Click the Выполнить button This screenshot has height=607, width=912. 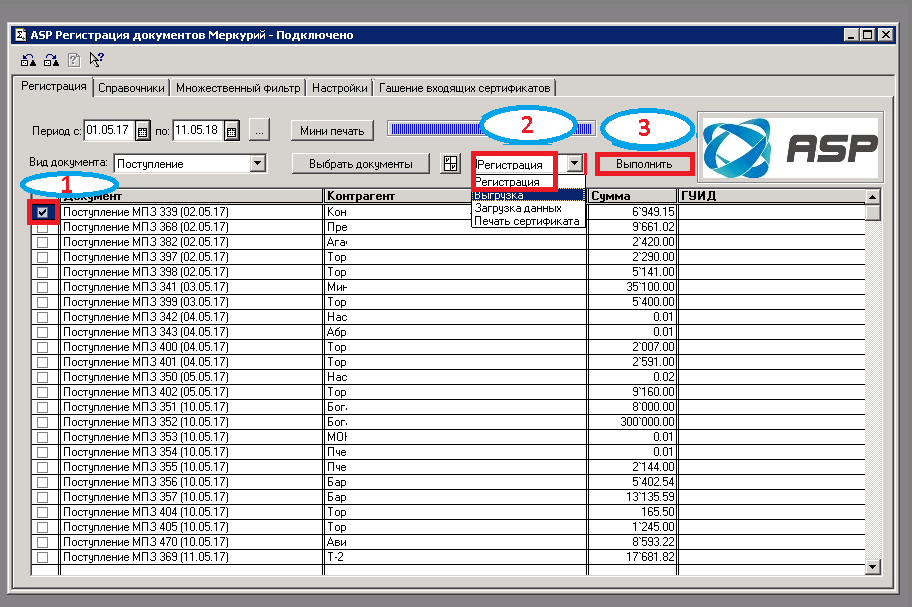click(644, 164)
